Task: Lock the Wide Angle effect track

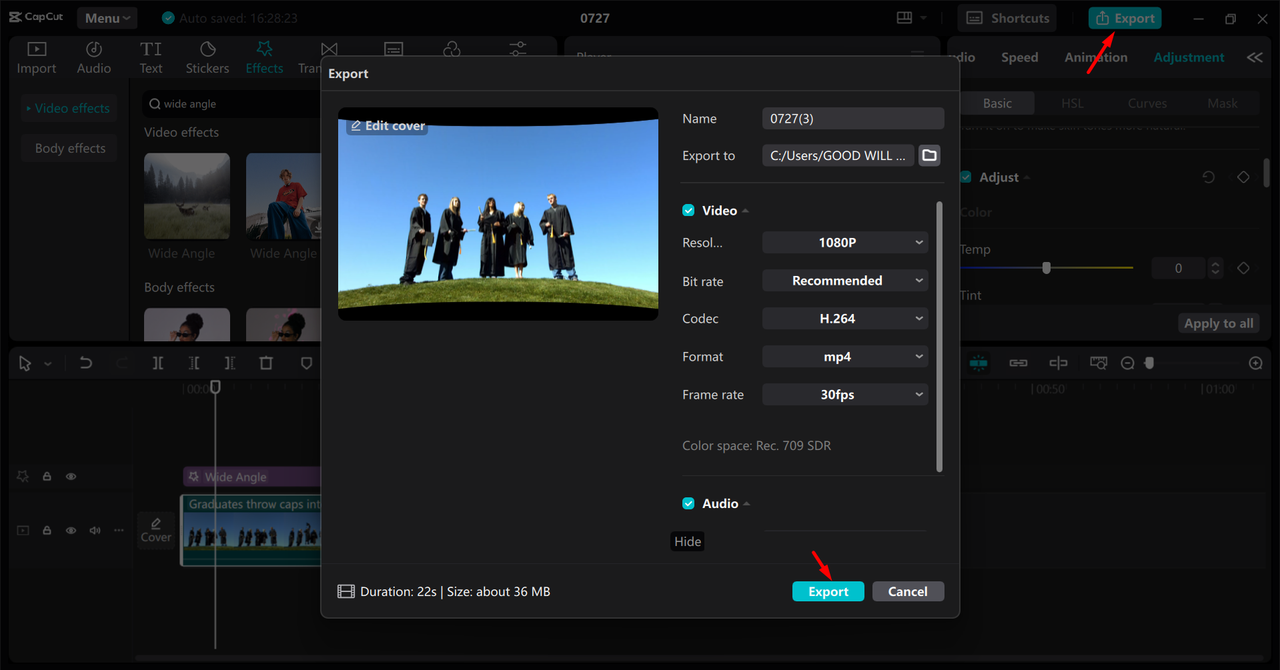Action: (47, 477)
